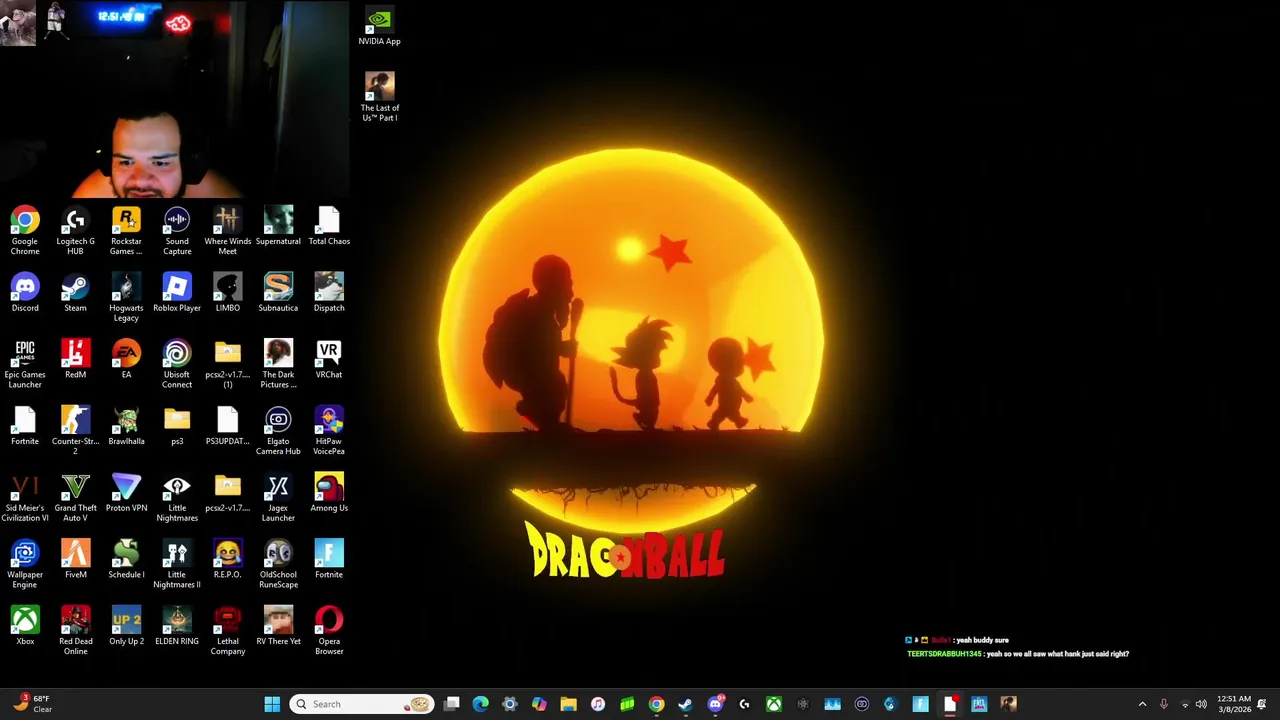Launch Where Winds Meet game shortcut
Viewport: 1280px width, 720px height.
227,231
